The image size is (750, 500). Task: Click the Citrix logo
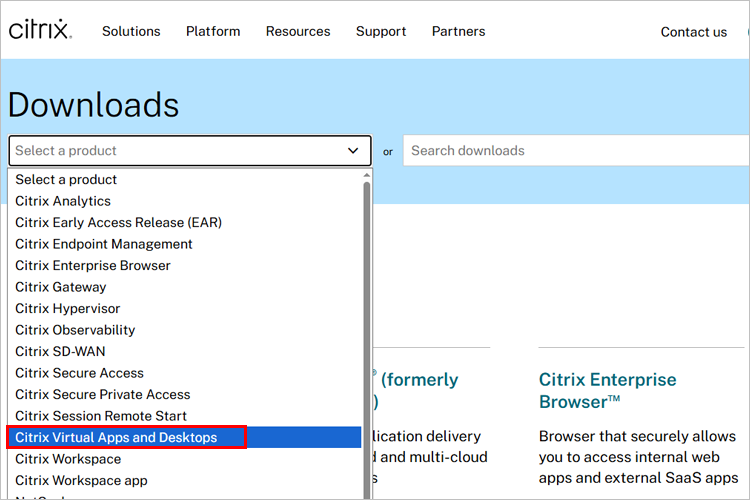tap(40, 30)
